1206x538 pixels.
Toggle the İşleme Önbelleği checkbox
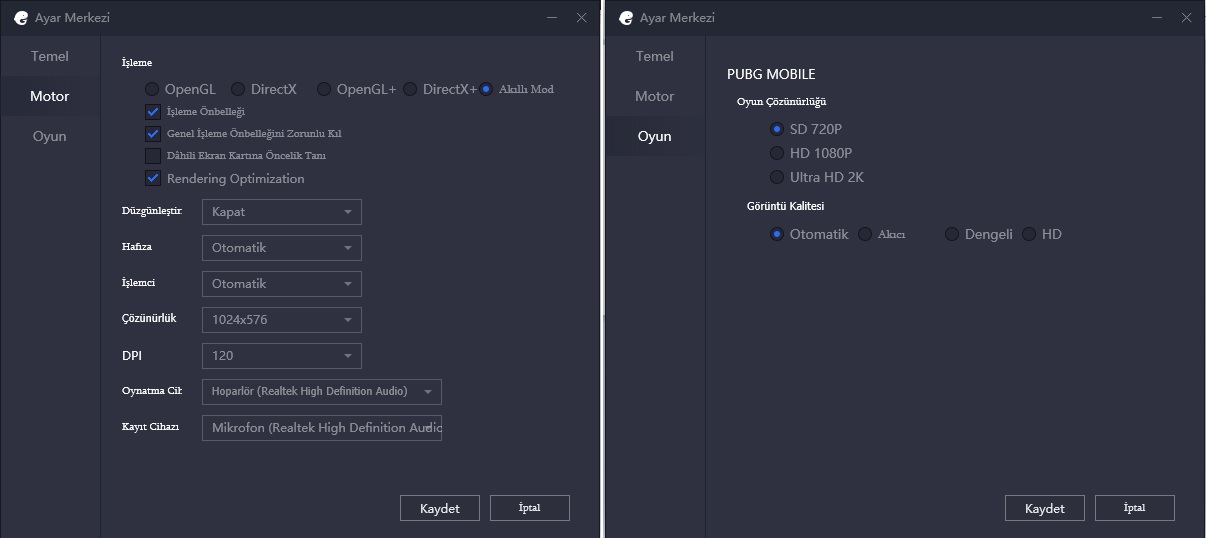[x=153, y=111]
